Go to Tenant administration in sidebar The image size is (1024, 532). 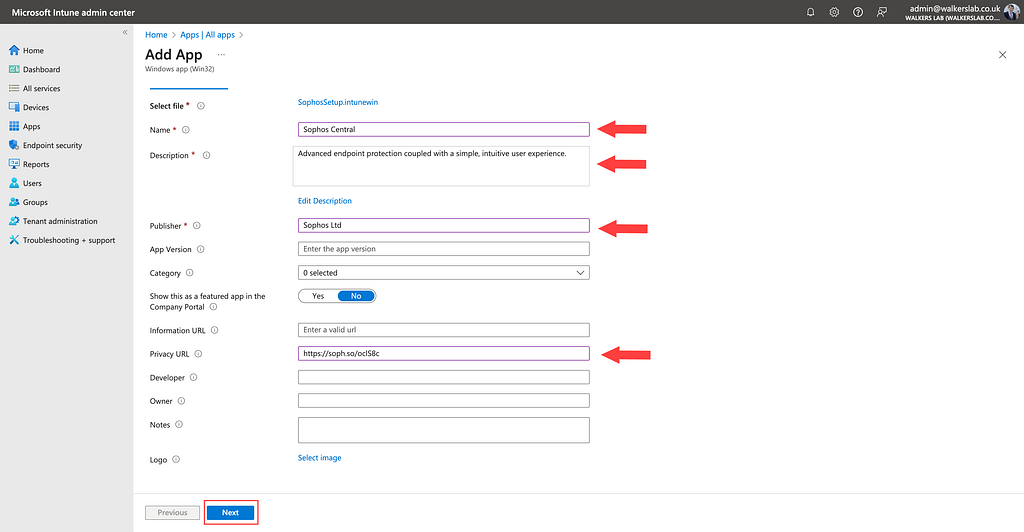tap(60, 222)
